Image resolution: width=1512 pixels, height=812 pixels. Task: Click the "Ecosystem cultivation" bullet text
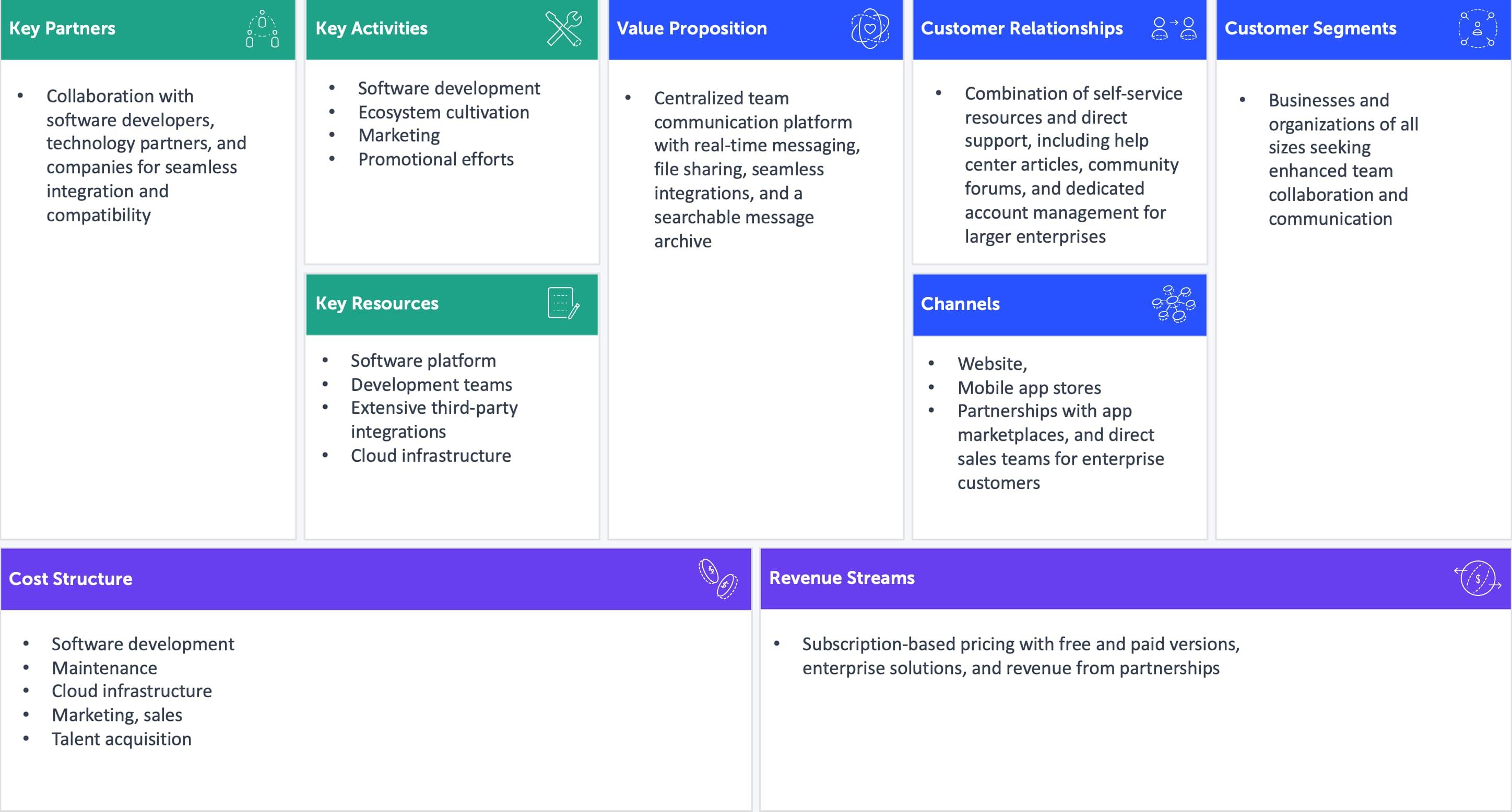click(443, 112)
